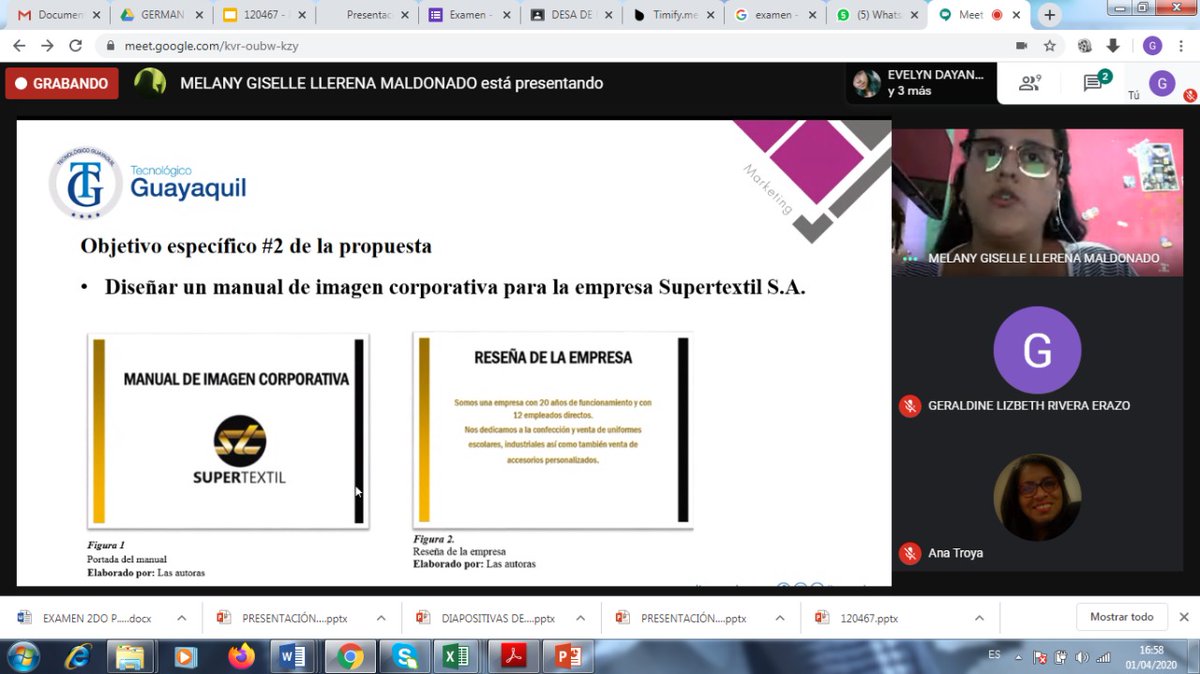Click the 'Objetivo específico #2 de la propuesta' heading
Screen dimensions: 1200x674
click(x=256, y=246)
